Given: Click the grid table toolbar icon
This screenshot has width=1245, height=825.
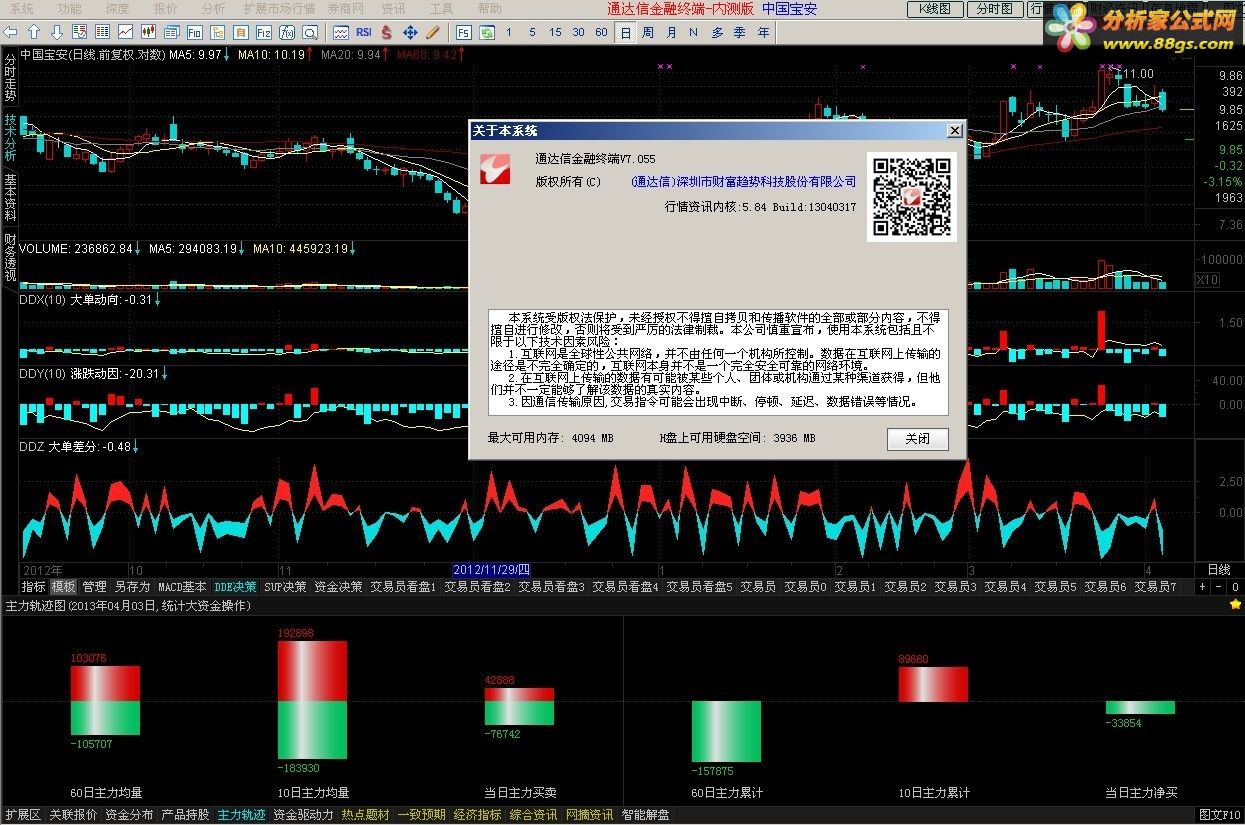Looking at the screenshot, I should 102,32.
